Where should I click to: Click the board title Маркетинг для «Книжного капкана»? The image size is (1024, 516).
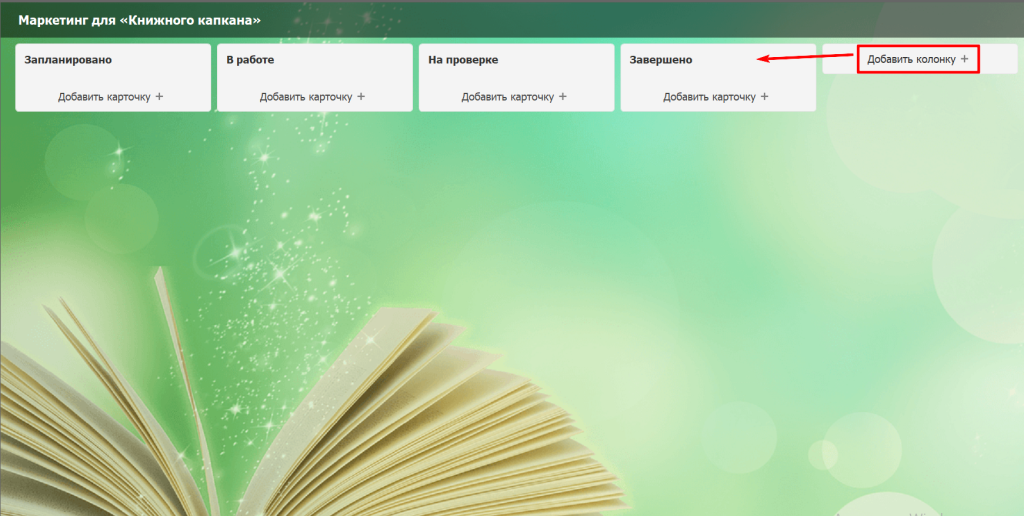tap(140, 20)
